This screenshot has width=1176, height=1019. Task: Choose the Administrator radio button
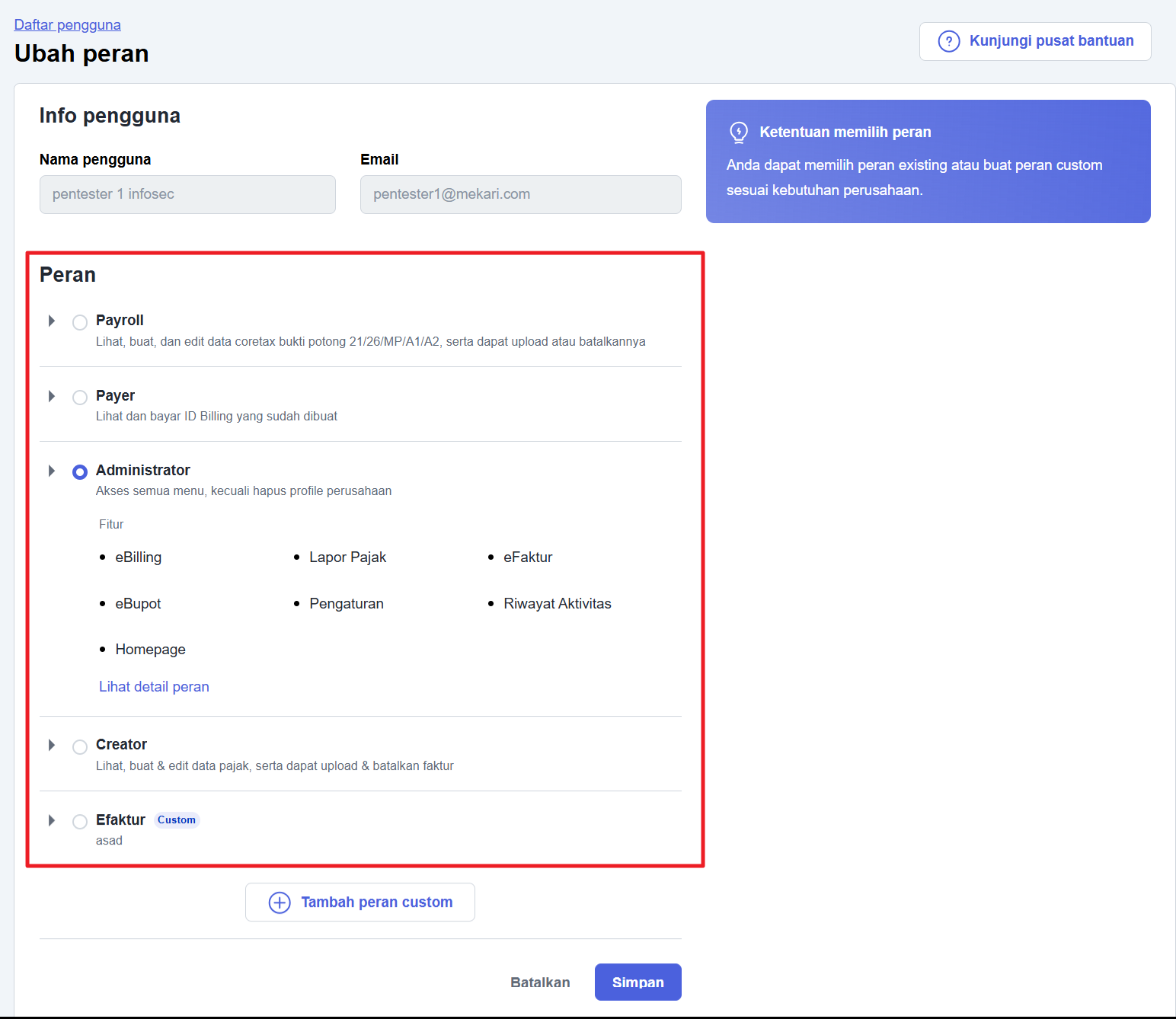pyautogui.click(x=80, y=472)
